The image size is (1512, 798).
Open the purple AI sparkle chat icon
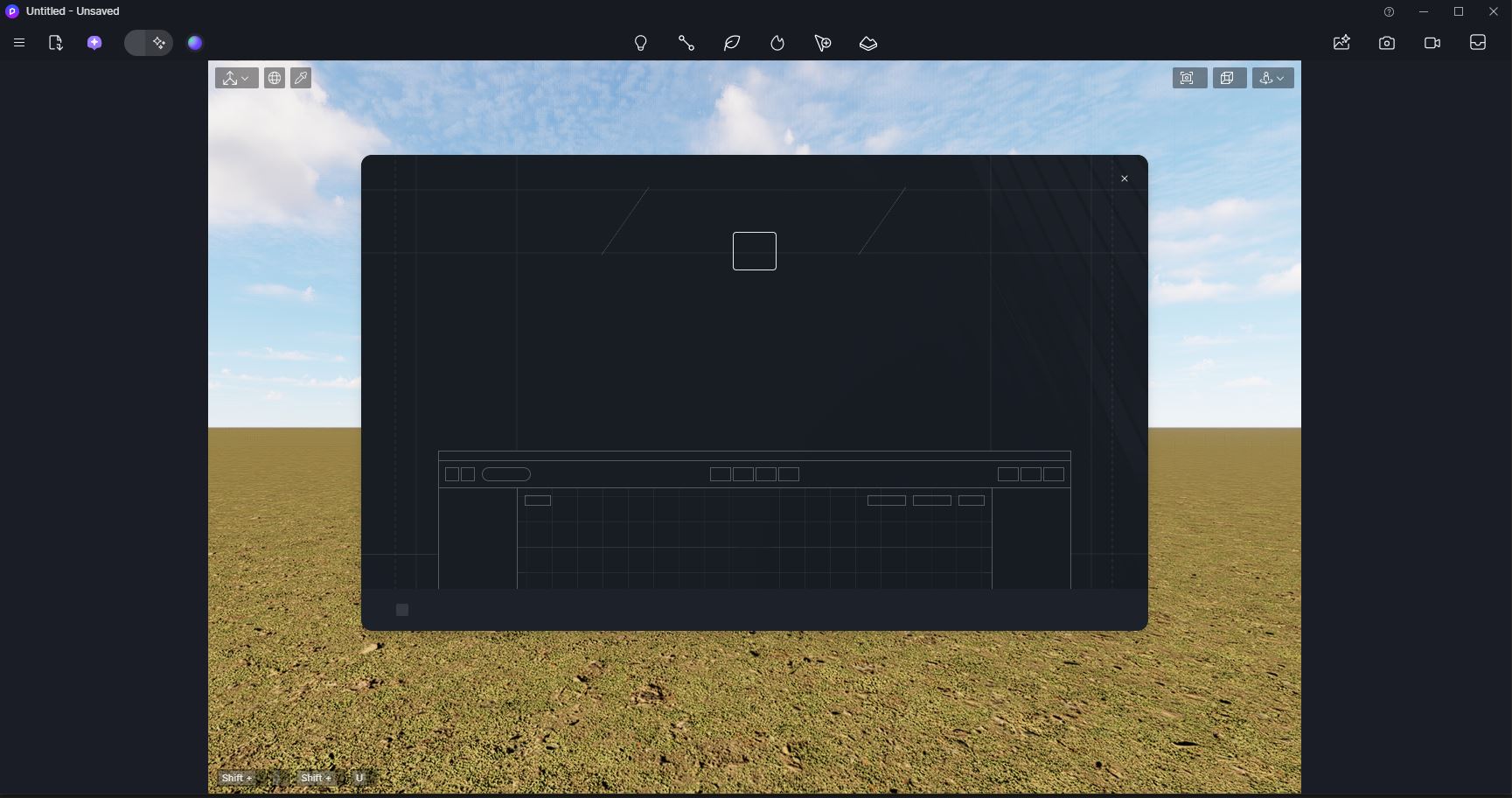(x=94, y=43)
